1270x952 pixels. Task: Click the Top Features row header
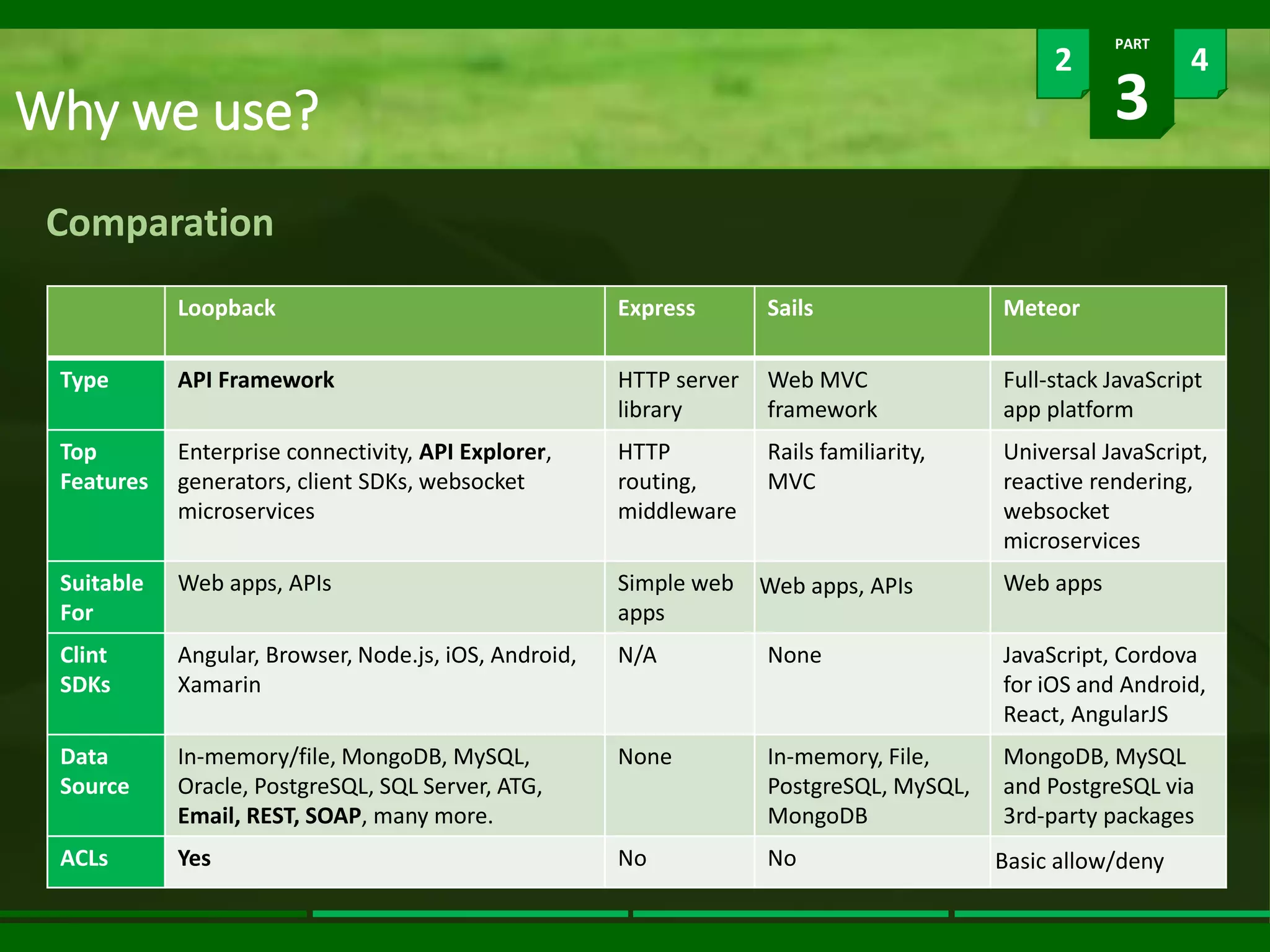coord(106,496)
